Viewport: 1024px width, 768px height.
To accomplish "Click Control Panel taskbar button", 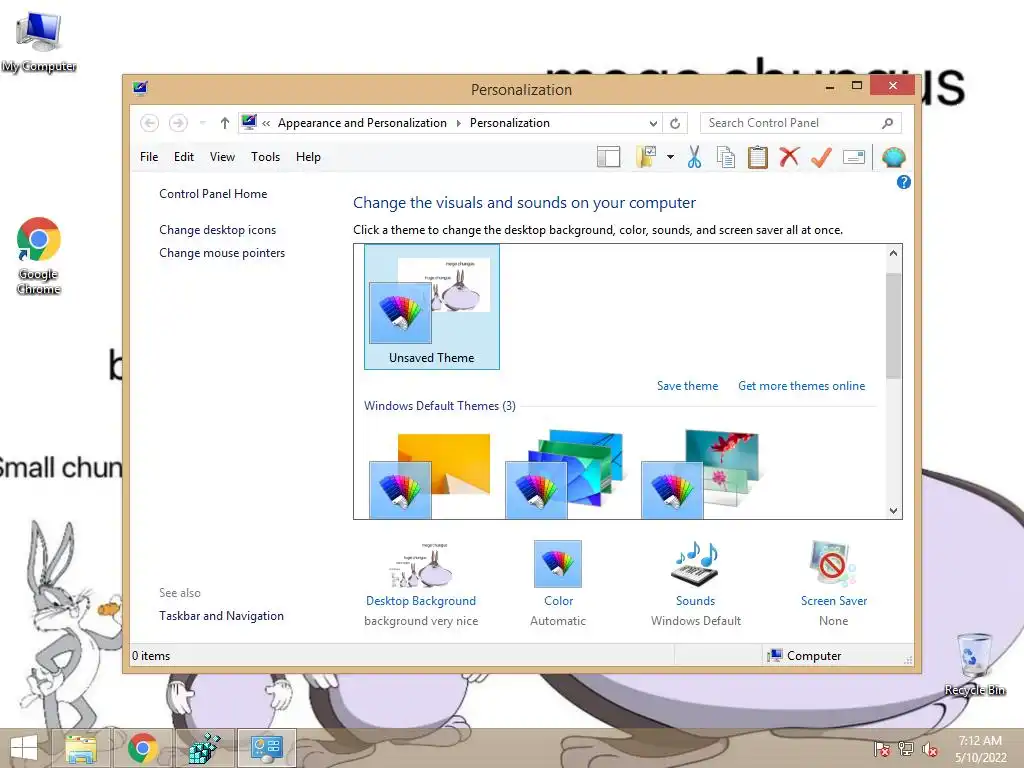I will [x=266, y=748].
